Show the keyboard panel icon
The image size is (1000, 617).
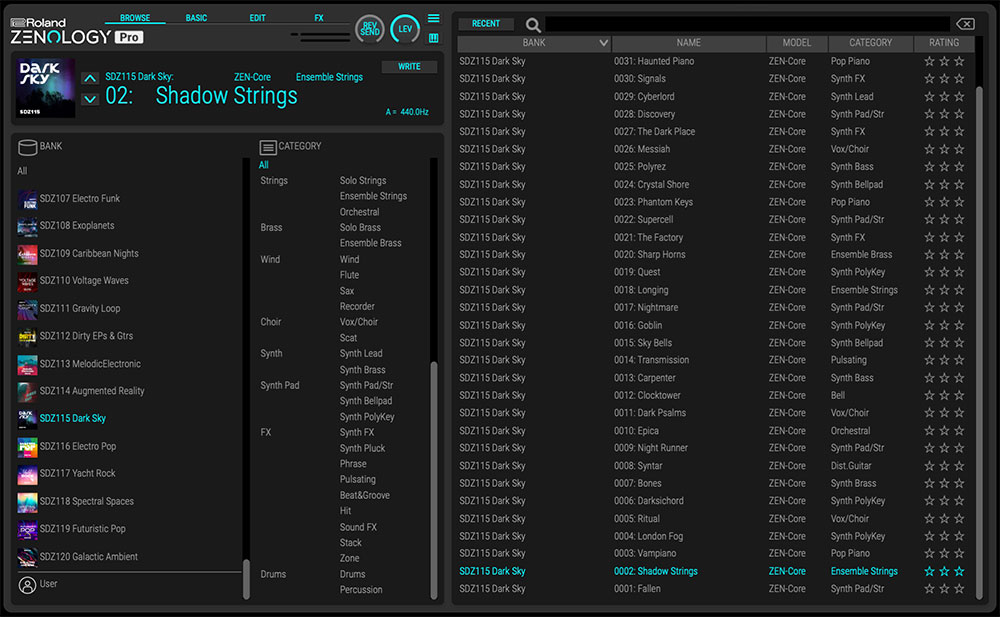pos(433,38)
